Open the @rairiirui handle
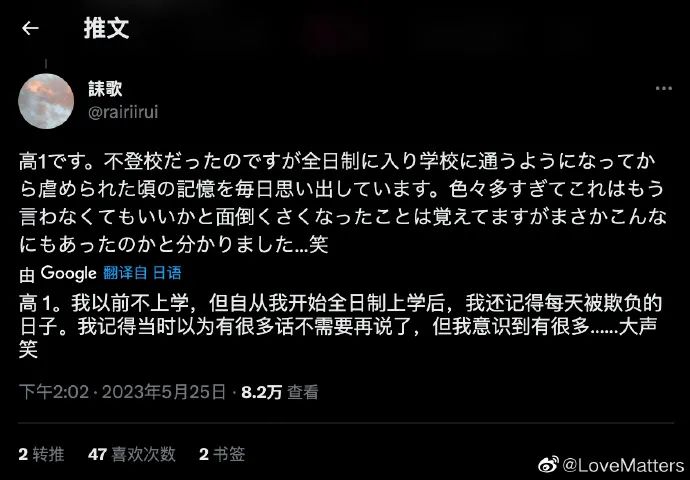This screenshot has height=480, width=690. pos(123,112)
